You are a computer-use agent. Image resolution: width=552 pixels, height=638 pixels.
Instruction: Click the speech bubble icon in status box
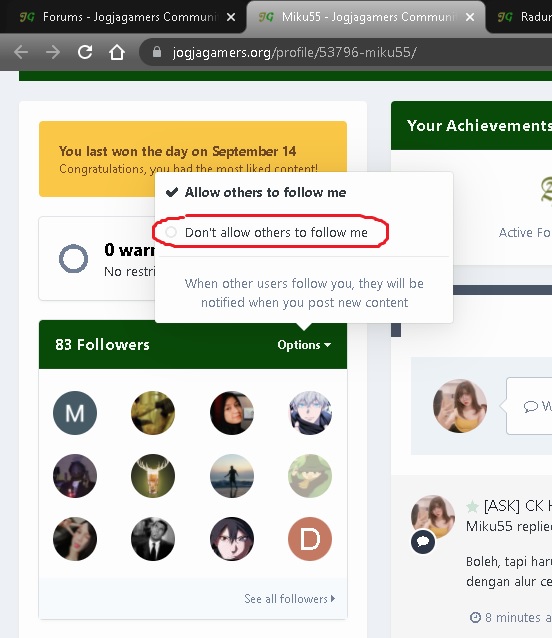coord(530,406)
